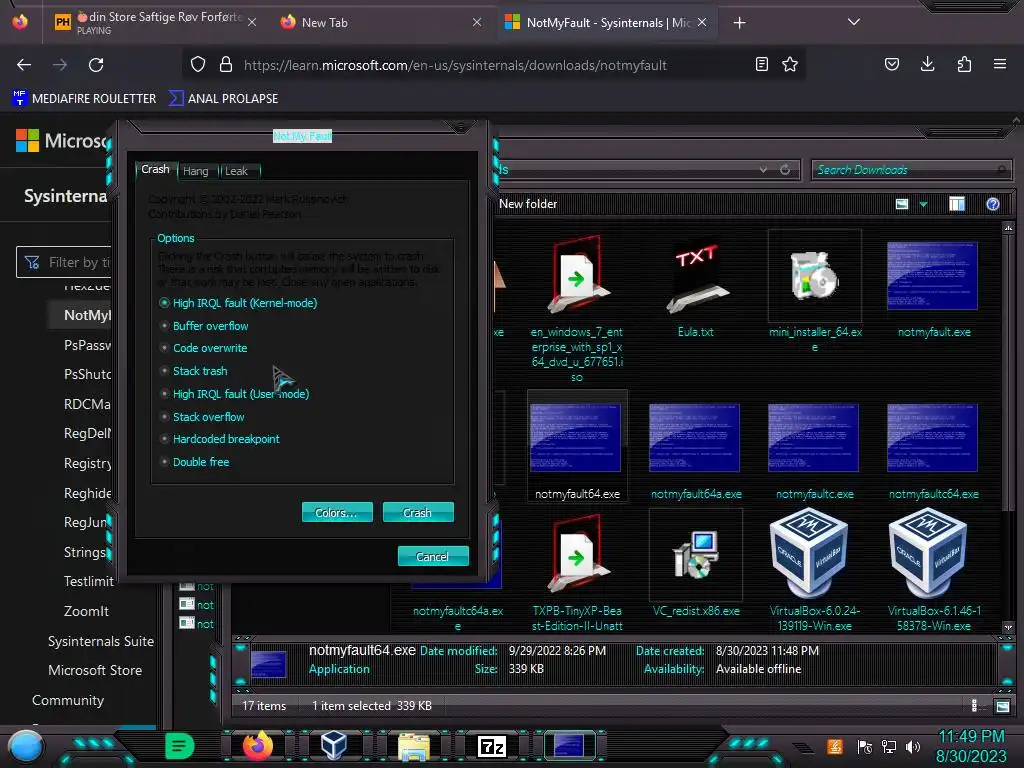Click the Filter by title field

(64, 262)
